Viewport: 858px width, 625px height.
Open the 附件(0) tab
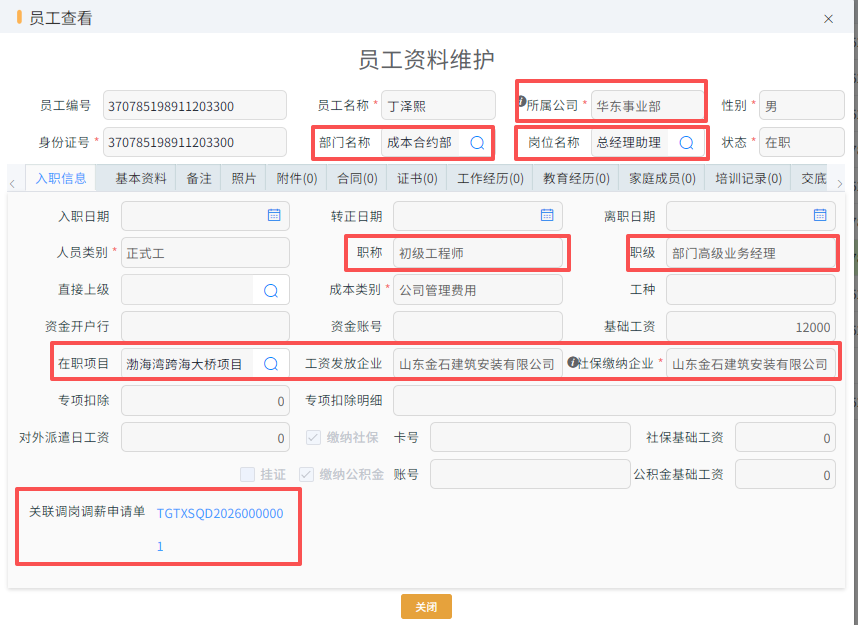pos(297,178)
